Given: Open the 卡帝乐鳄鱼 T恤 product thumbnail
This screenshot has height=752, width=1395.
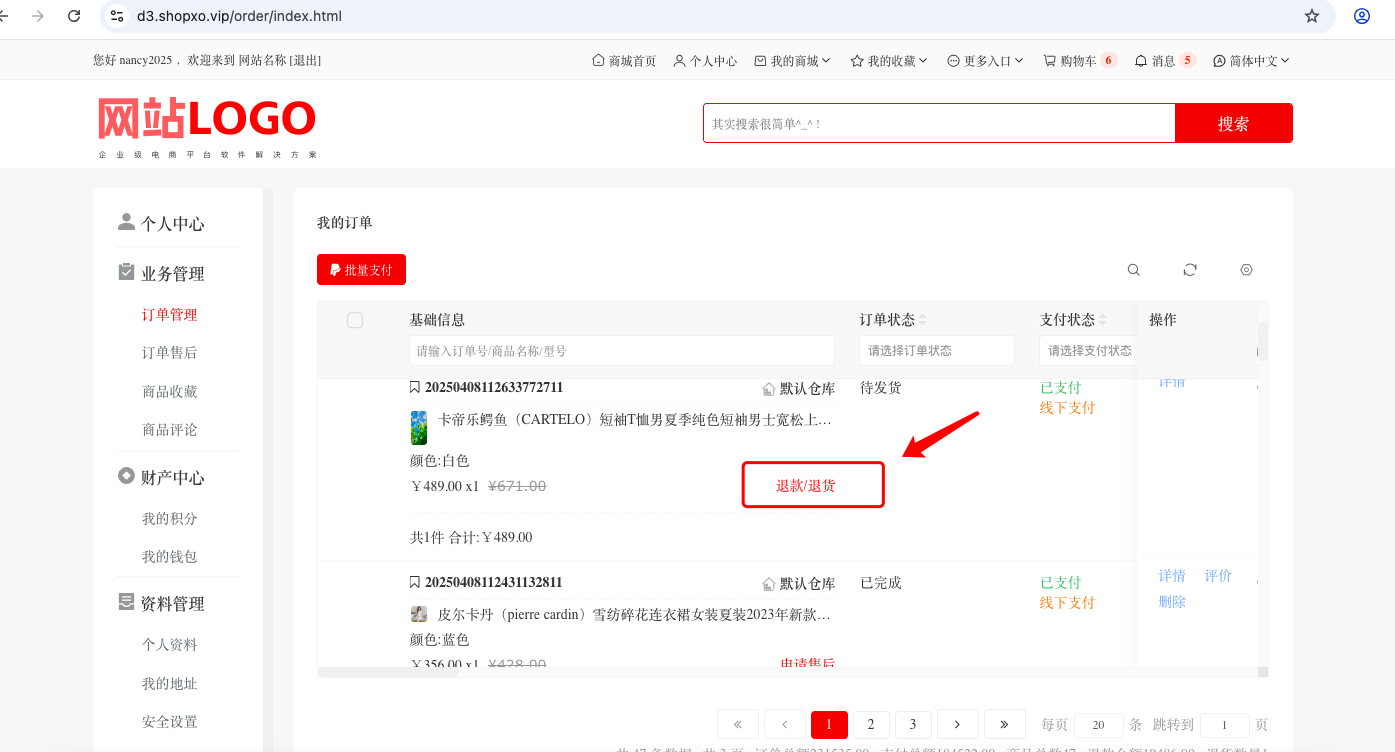Looking at the screenshot, I should point(419,428).
